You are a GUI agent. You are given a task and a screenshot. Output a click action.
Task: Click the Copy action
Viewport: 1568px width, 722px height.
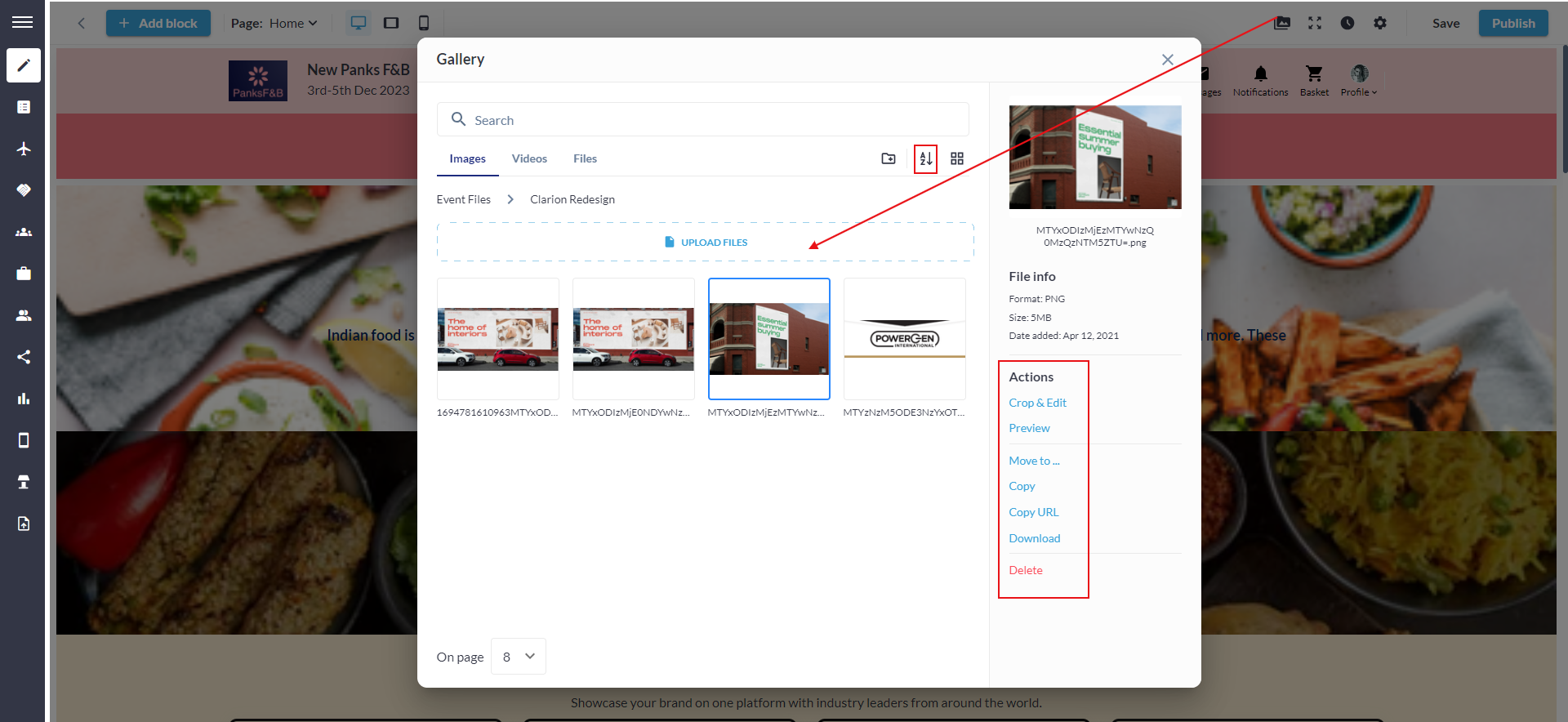pyautogui.click(x=1022, y=486)
